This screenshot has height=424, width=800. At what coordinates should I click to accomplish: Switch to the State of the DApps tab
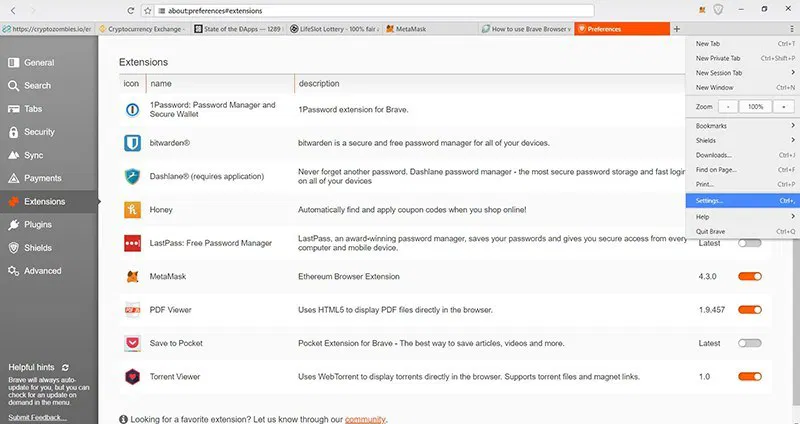[x=238, y=29]
